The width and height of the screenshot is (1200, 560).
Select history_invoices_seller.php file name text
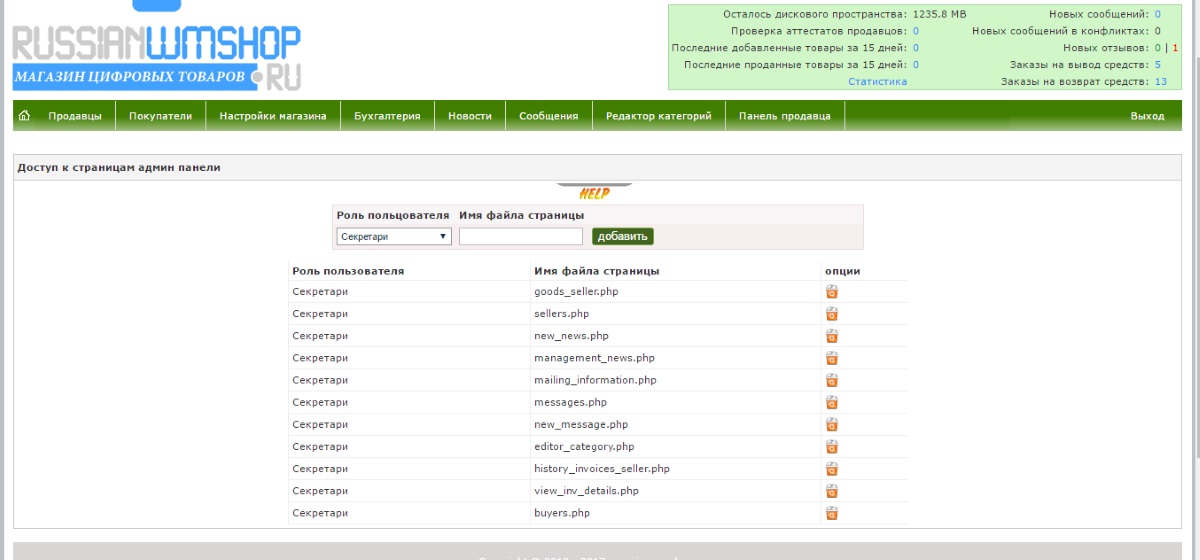(602, 469)
